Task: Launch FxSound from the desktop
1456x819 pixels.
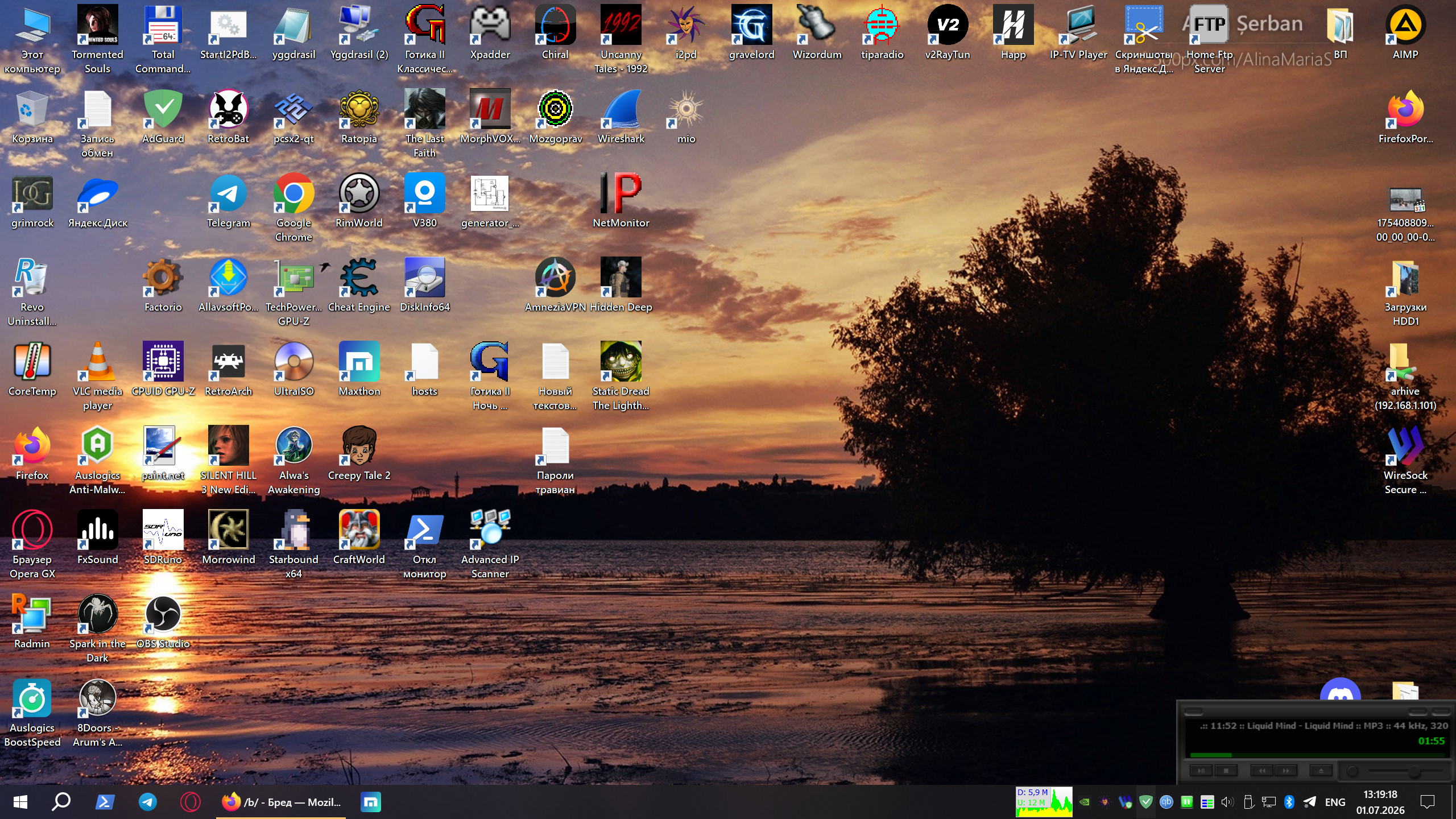Action: [98, 538]
